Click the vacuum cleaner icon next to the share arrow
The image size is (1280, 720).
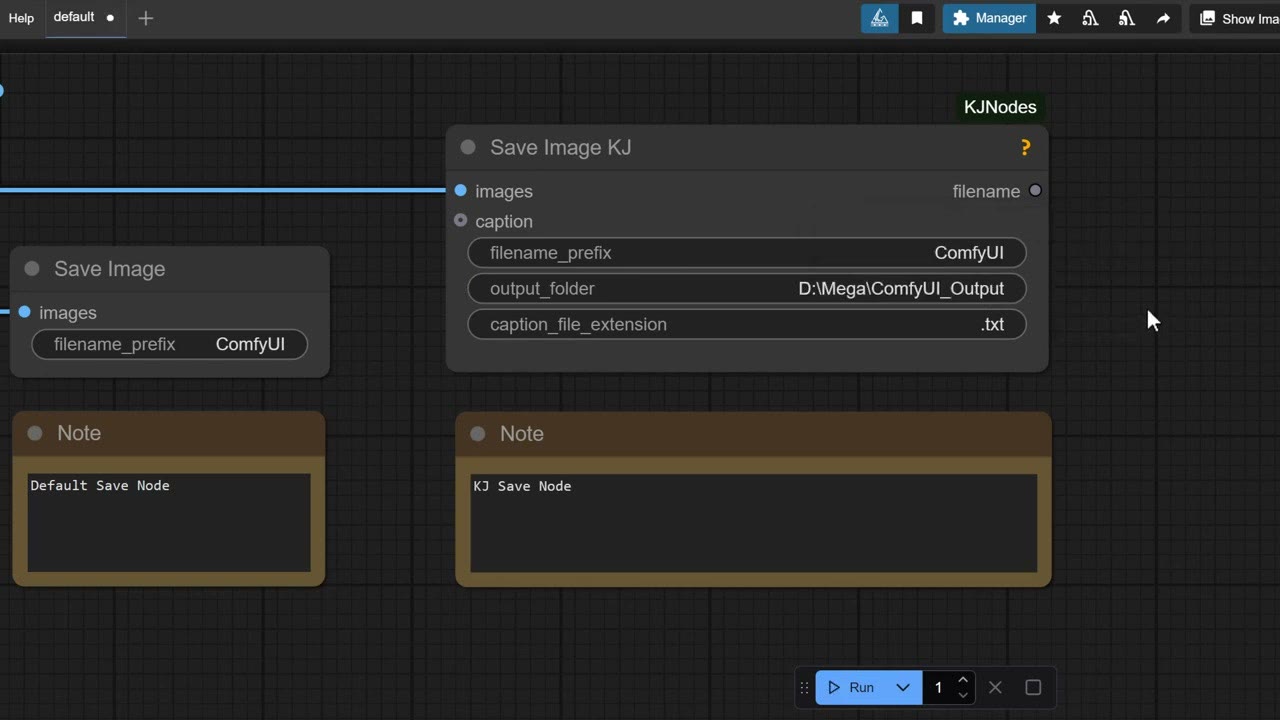click(1127, 18)
